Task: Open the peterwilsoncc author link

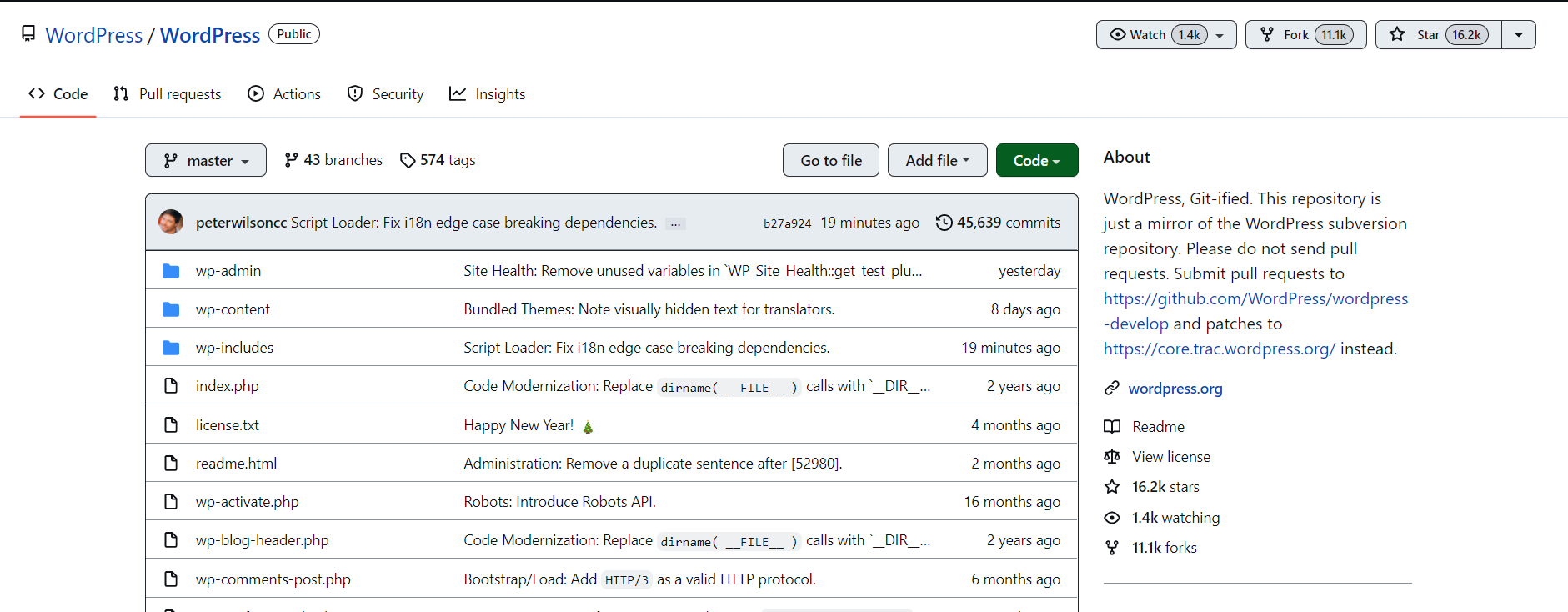Action: tap(241, 223)
